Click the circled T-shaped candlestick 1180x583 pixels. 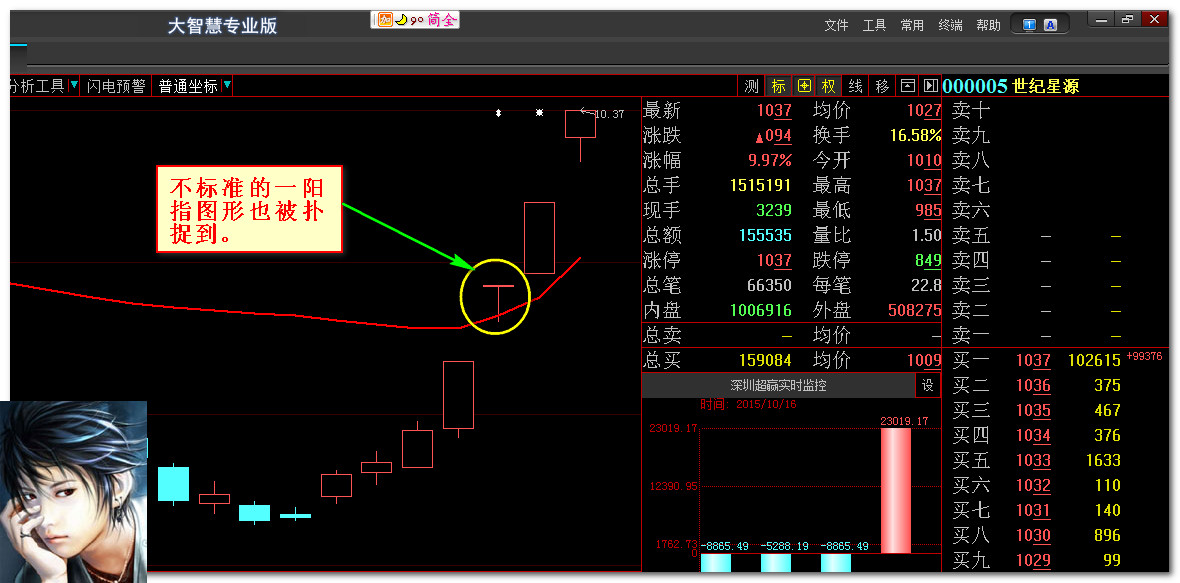(x=496, y=297)
